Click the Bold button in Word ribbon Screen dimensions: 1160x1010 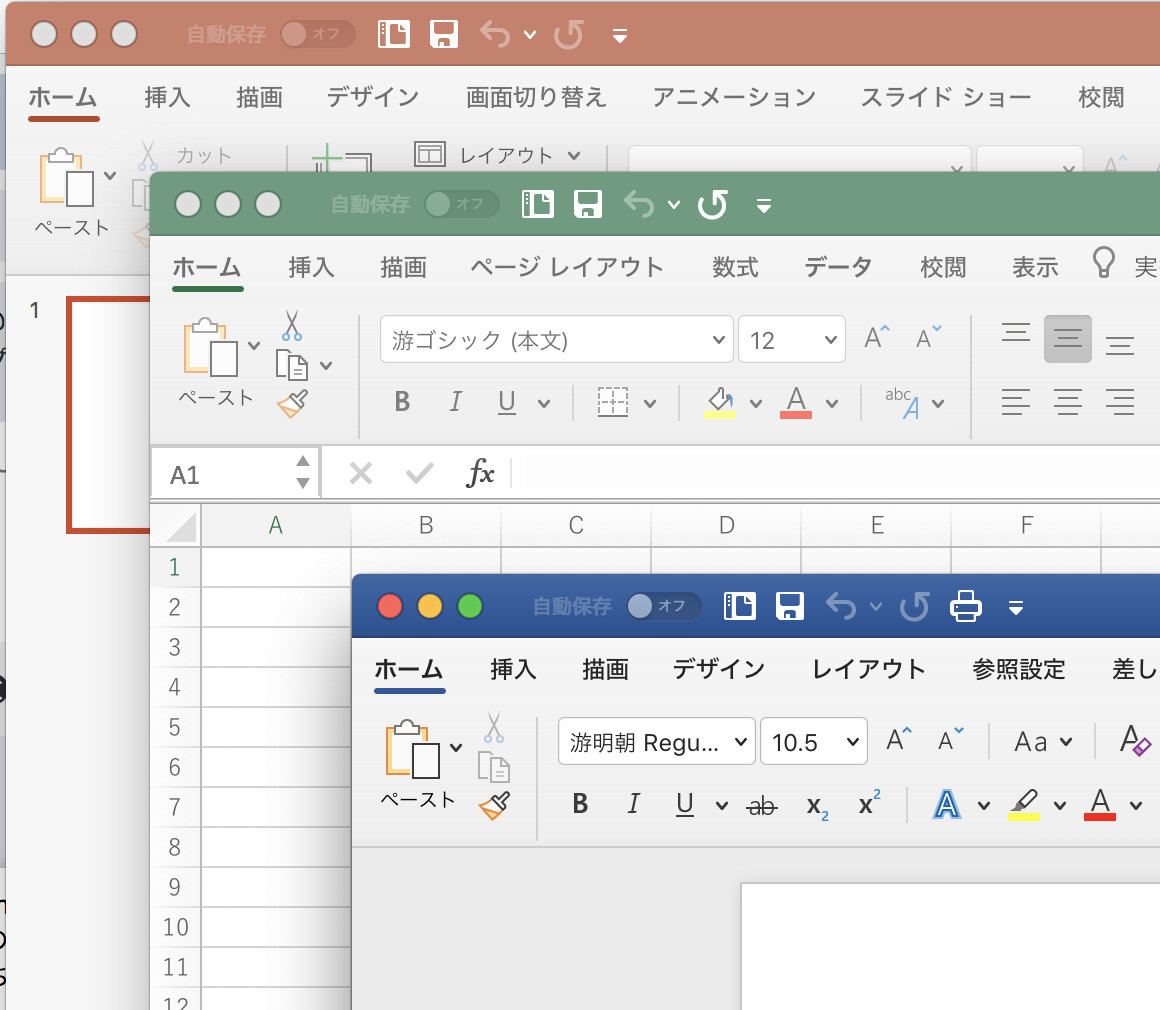[580, 805]
